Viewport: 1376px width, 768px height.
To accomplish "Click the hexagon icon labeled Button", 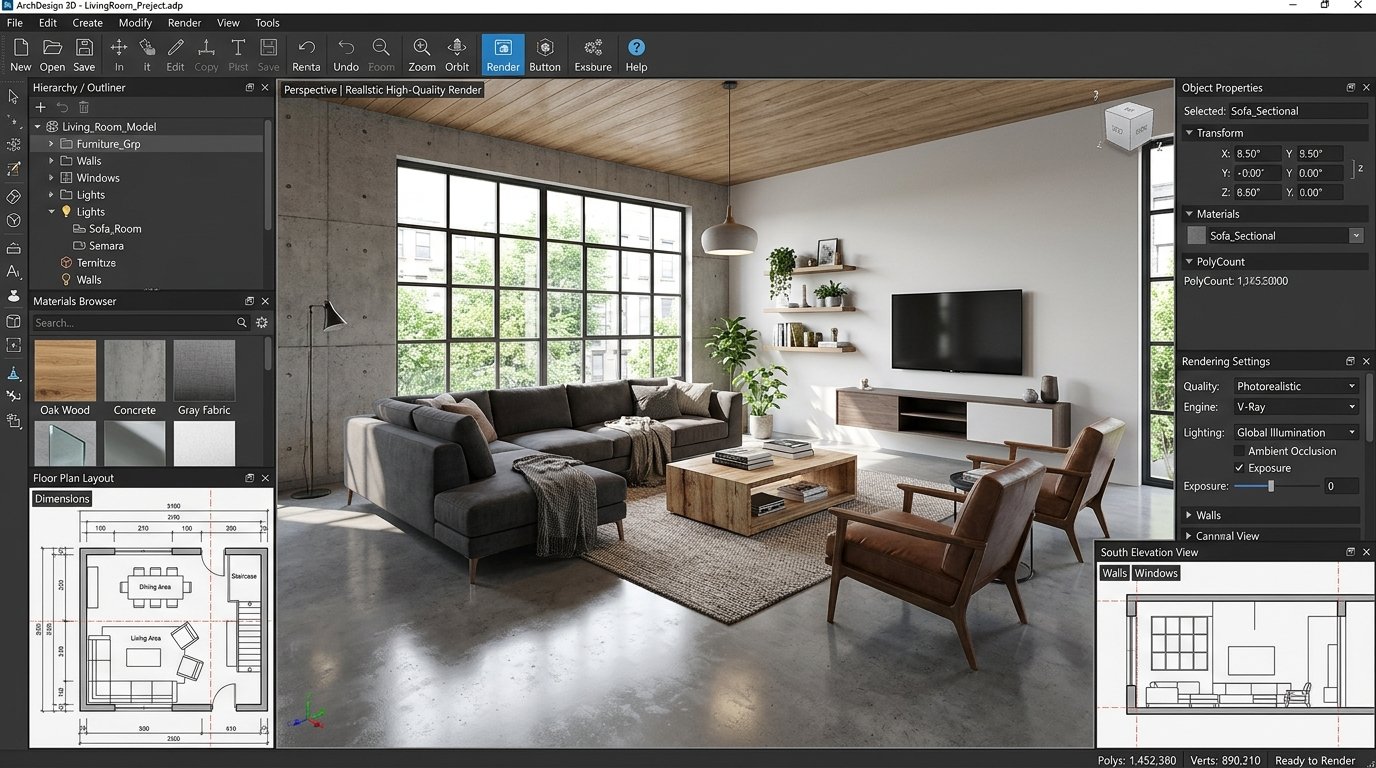I will [x=545, y=47].
